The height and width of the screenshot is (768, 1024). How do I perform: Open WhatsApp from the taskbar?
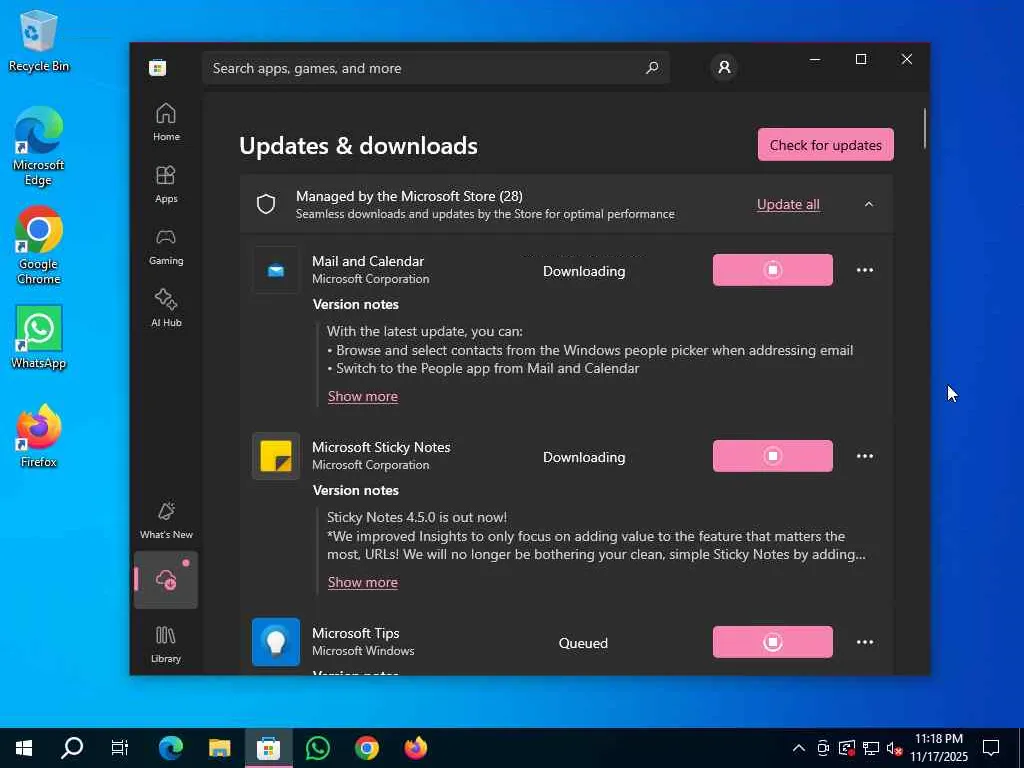pos(317,748)
